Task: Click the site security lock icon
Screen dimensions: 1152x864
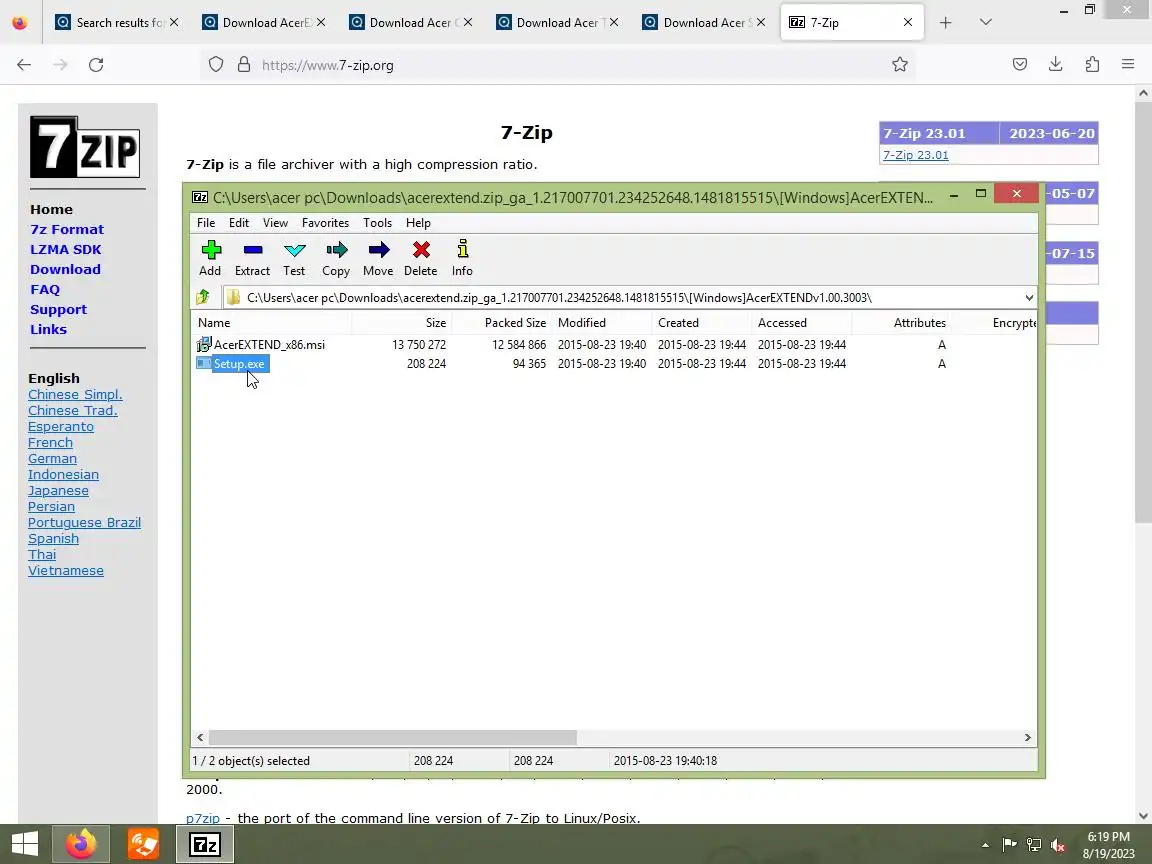Action: tap(244, 65)
